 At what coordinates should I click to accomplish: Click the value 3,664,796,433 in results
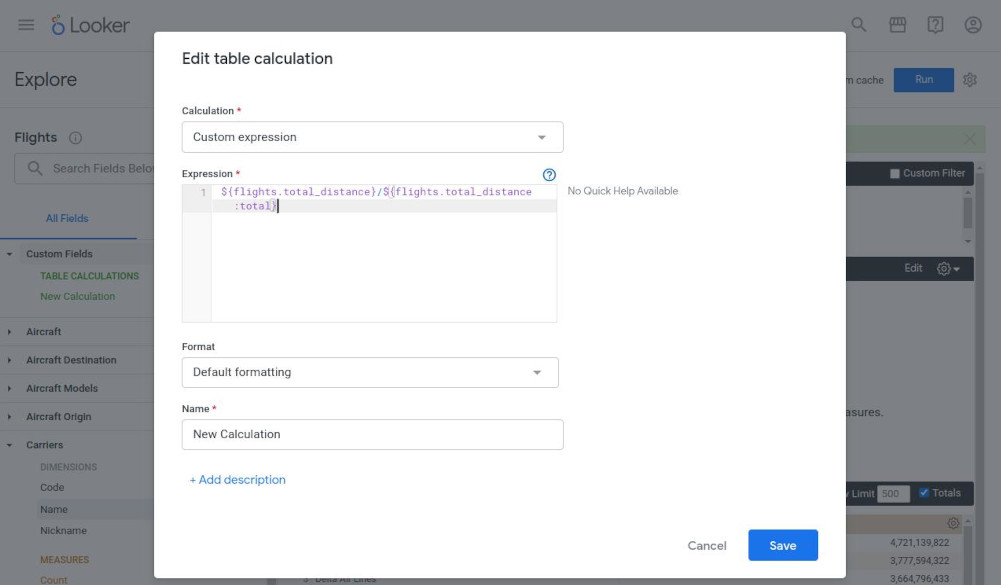pos(919,579)
